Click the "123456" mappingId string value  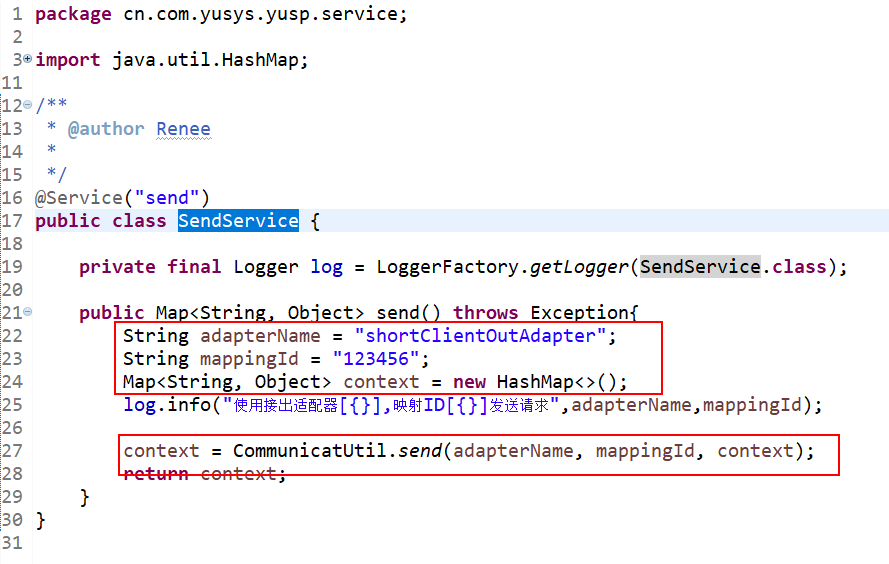click(x=375, y=359)
